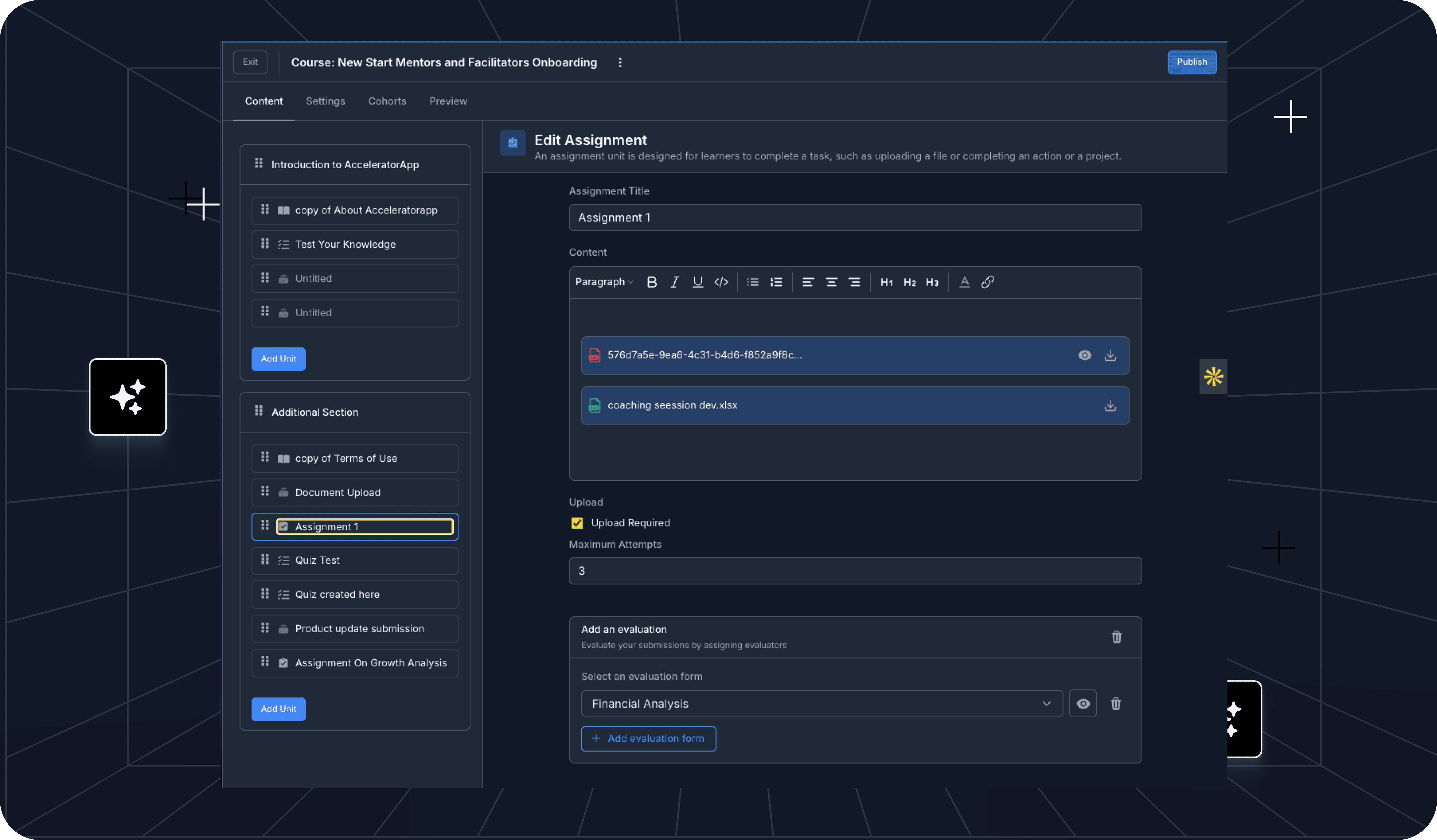Viewport: 1437px width, 840px height.
Task: Click Add evaluation form button
Action: pyautogui.click(x=648, y=739)
